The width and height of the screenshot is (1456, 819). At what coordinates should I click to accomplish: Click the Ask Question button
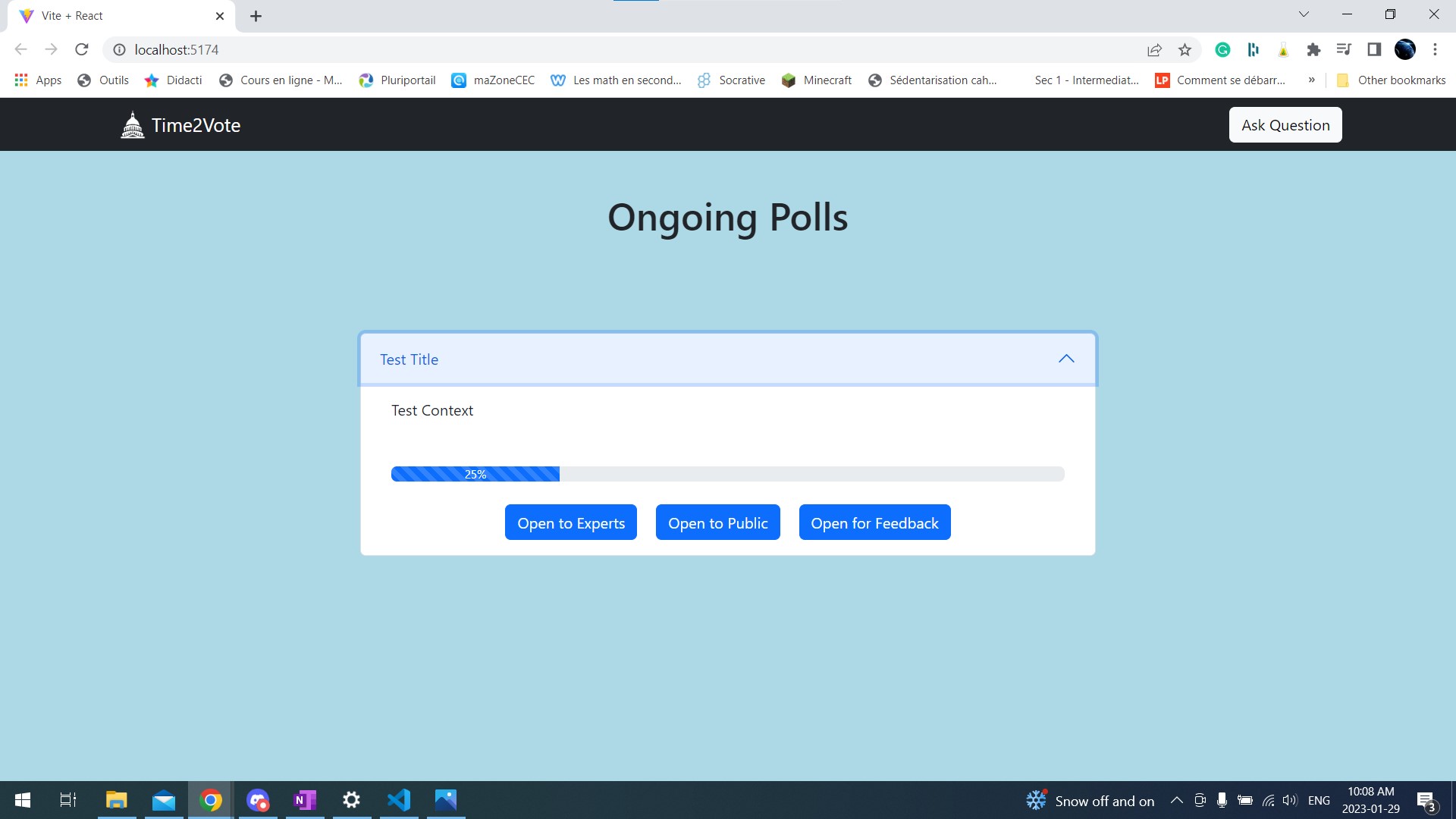click(1285, 125)
